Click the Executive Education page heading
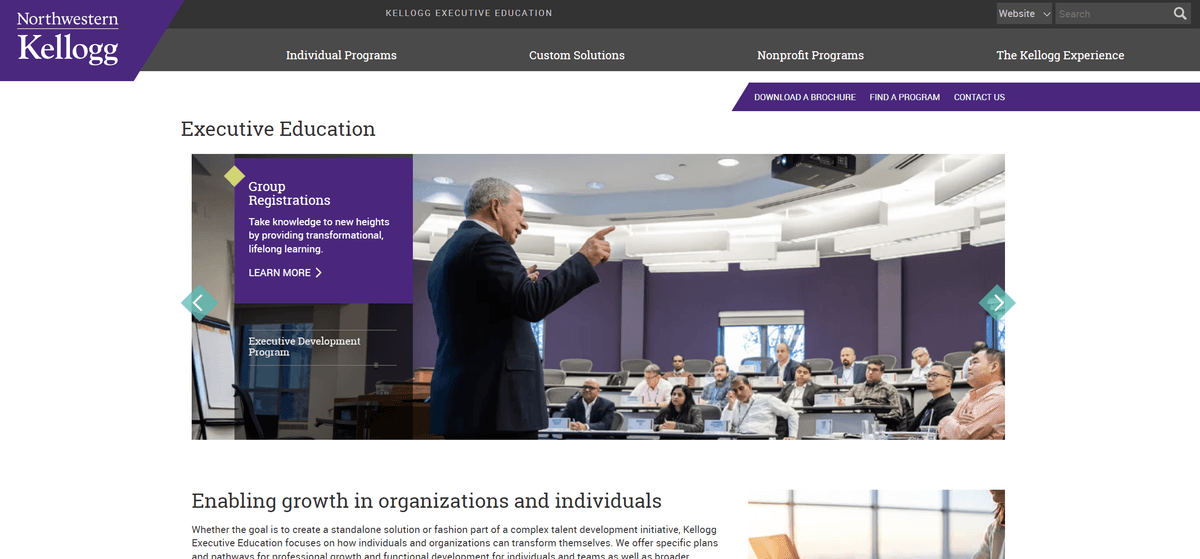 tap(278, 129)
